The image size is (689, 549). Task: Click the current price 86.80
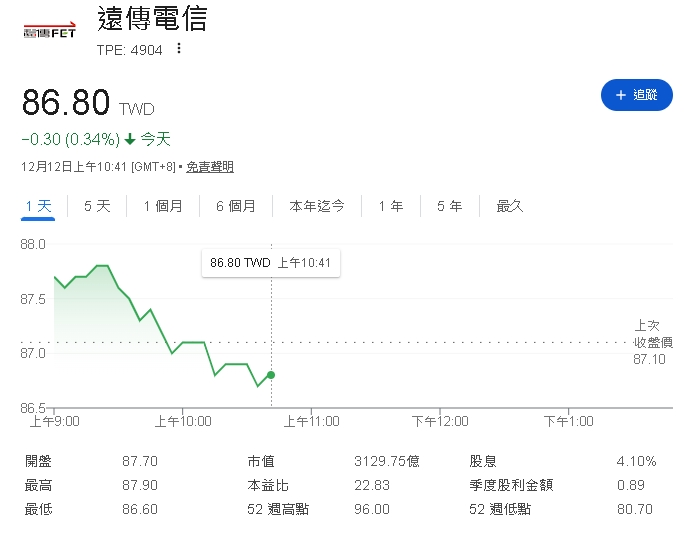(x=66, y=102)
